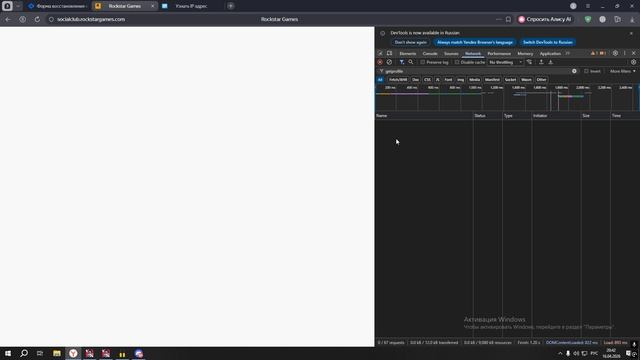Viewport: 640px width, 360px height.
Task: Filter requests by Font
Action: pyautogui.click(x=448, y=80)
